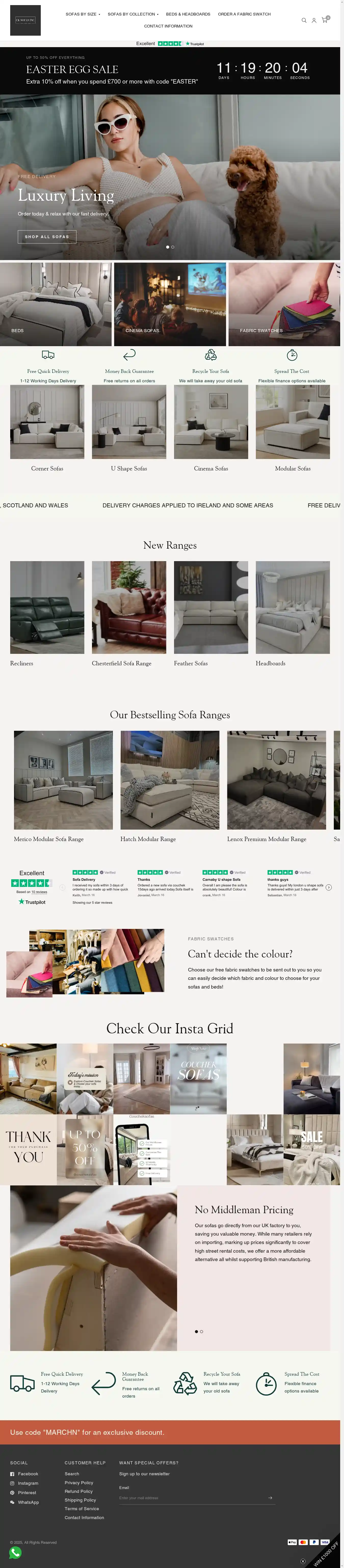
Task: Expand the Sofas By Size dropdown
Action: click(x=83, y=14)
